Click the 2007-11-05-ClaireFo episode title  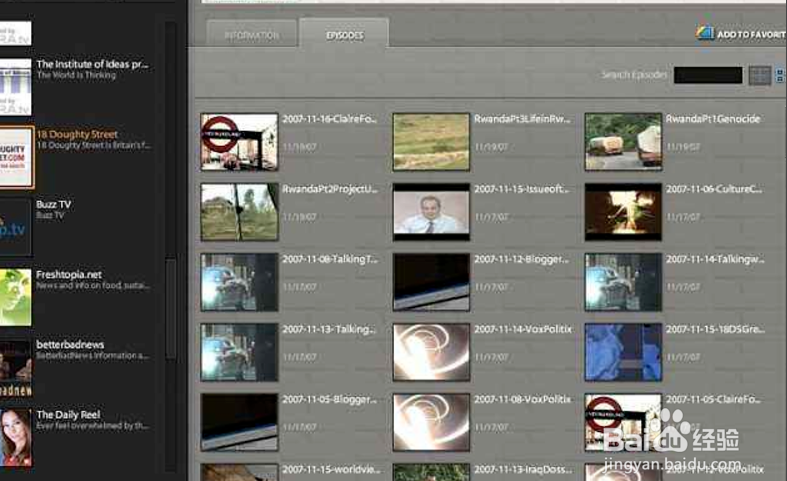coord(713,399)
